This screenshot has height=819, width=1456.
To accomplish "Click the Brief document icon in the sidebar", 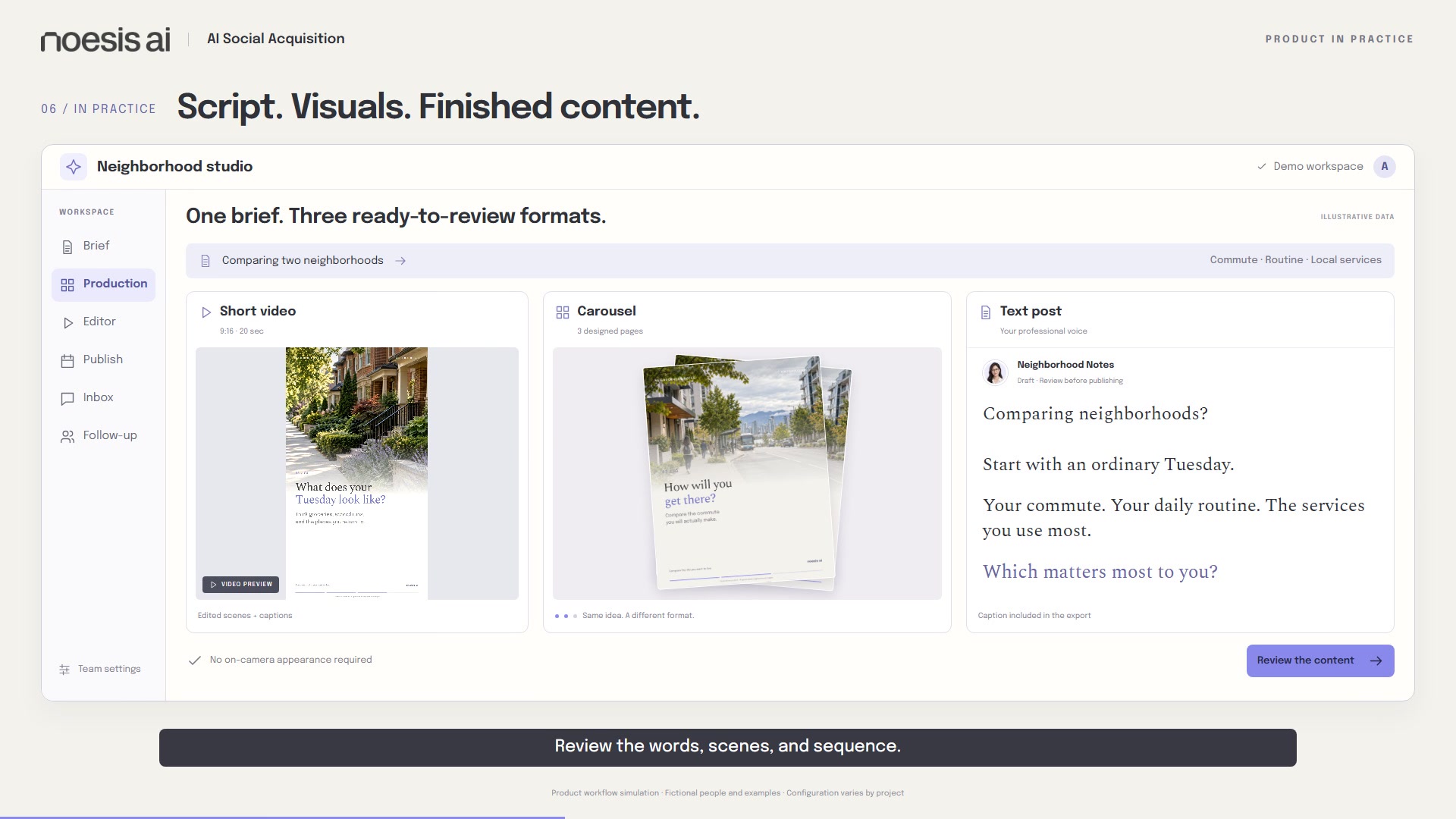I will 67,246.
